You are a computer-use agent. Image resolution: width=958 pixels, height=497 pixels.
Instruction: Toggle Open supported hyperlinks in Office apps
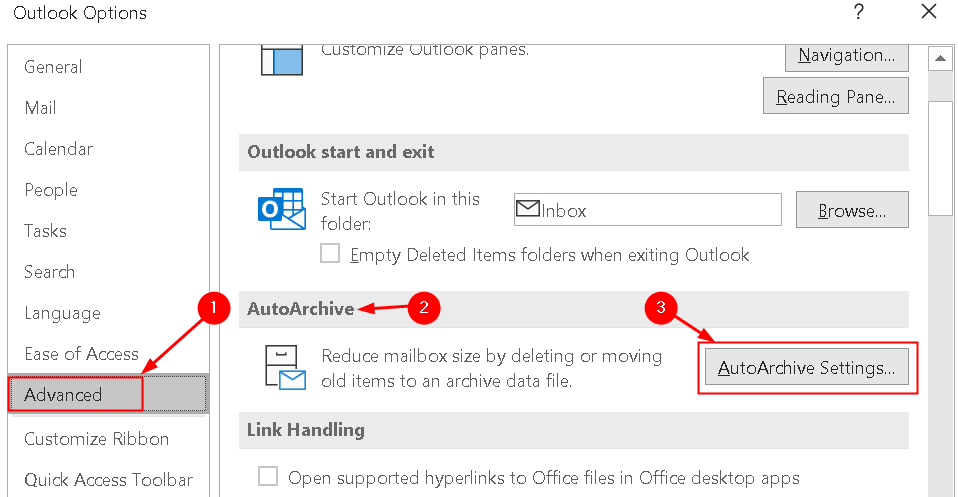(x=268, y=477)
